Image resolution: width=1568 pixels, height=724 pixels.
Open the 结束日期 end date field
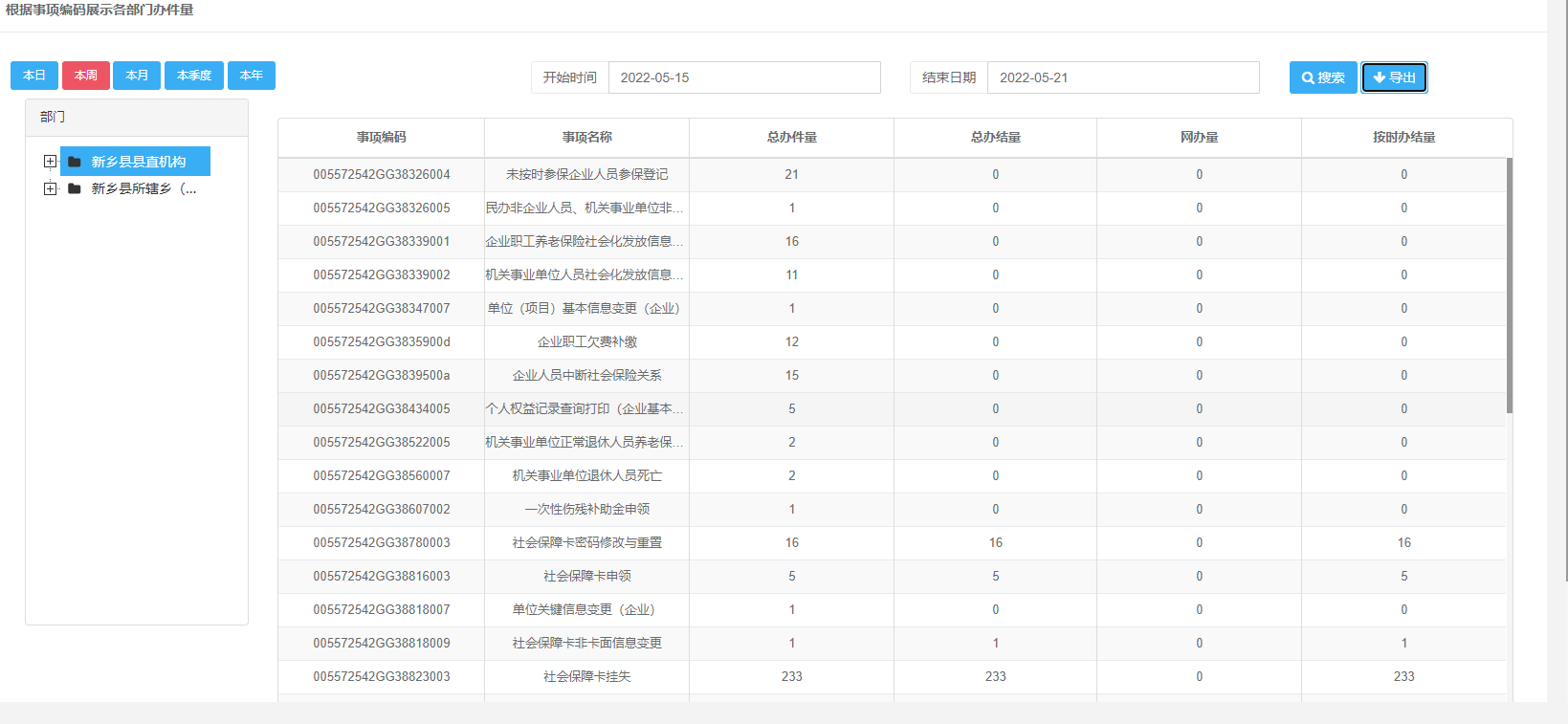point(1123,77)
